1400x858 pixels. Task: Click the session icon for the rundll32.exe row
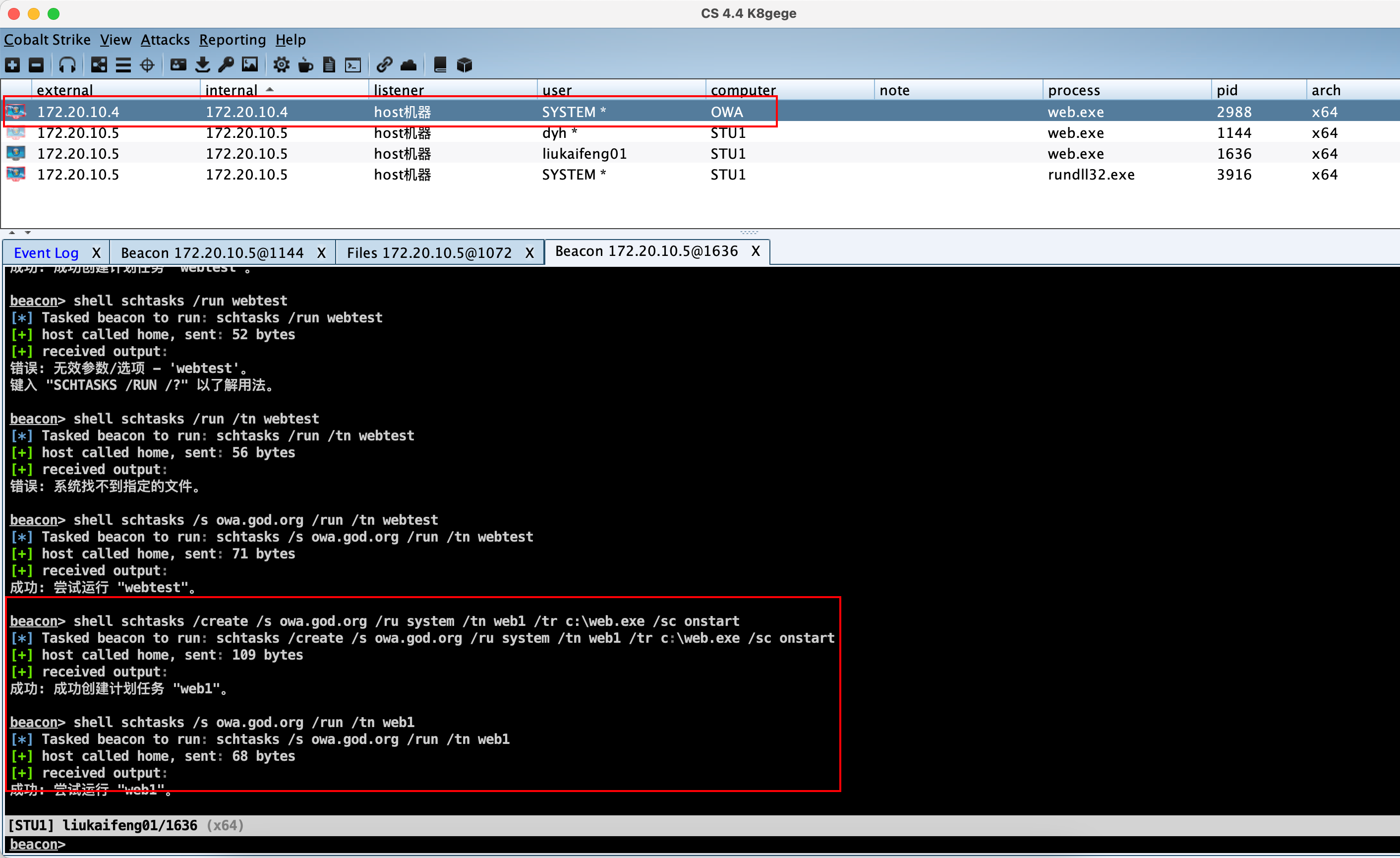[x=16, y=174]
